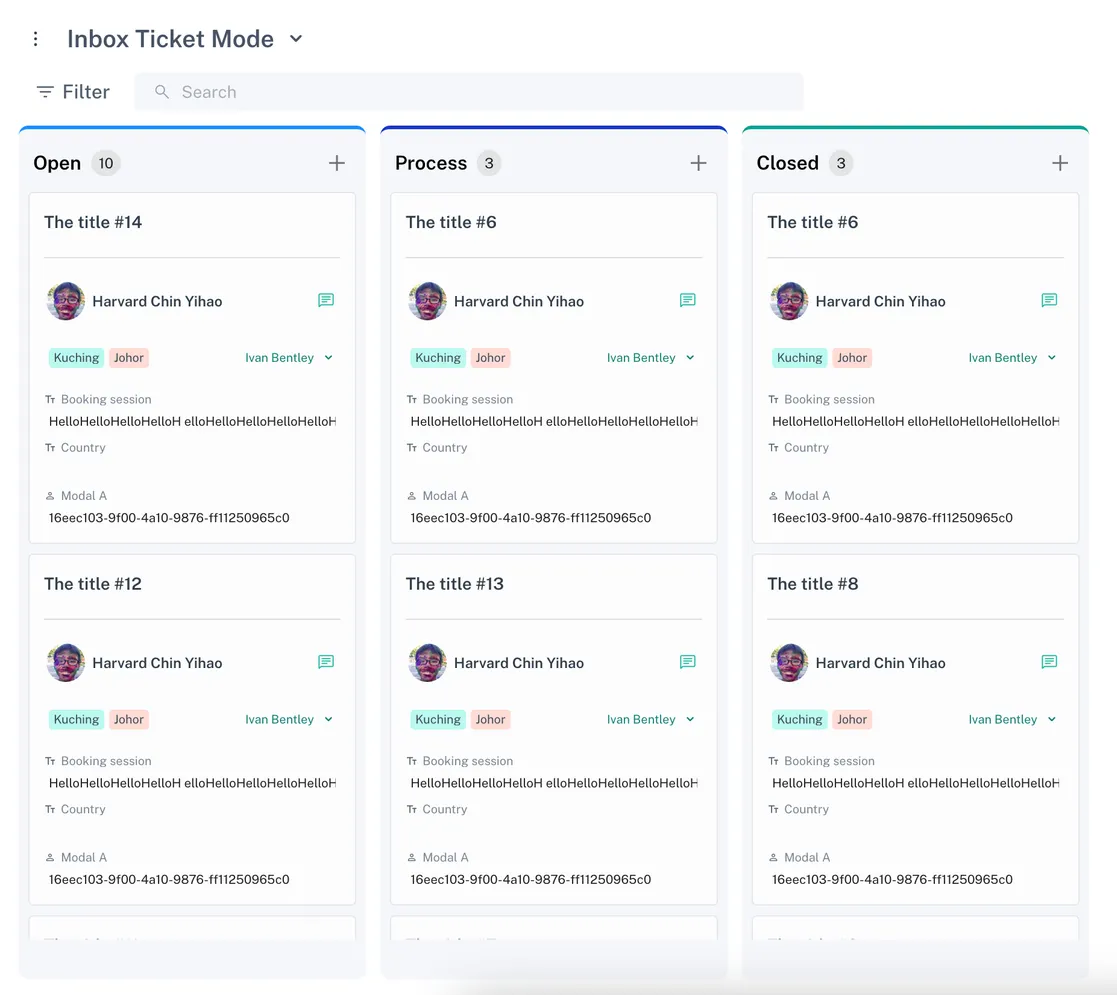1117x995 pixels.
Task: Click the Johor tag on title #13 card
Action: pyautogui.click(x=490, y=720)
